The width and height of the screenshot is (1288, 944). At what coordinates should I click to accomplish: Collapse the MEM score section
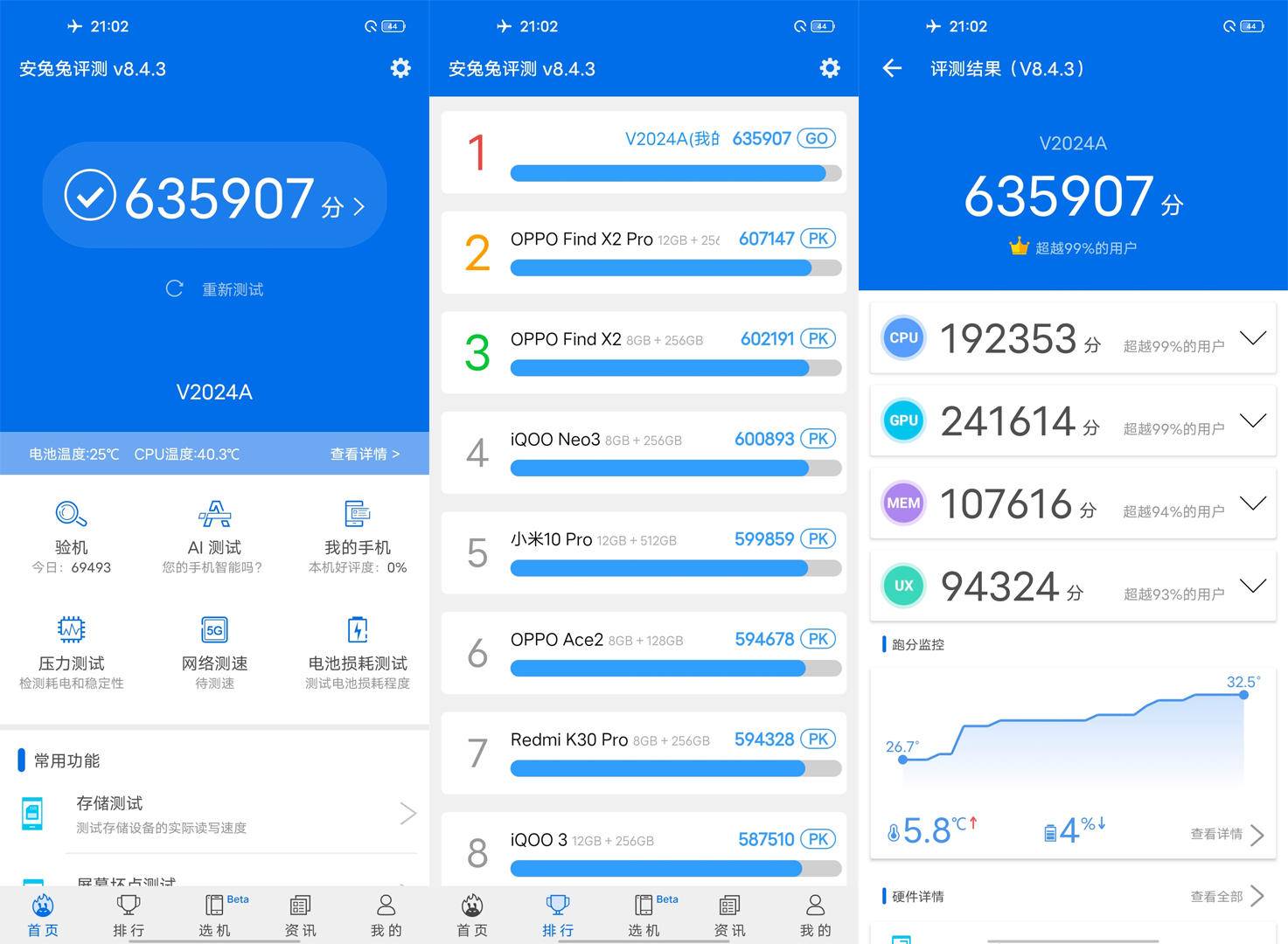pos(1254,503)
